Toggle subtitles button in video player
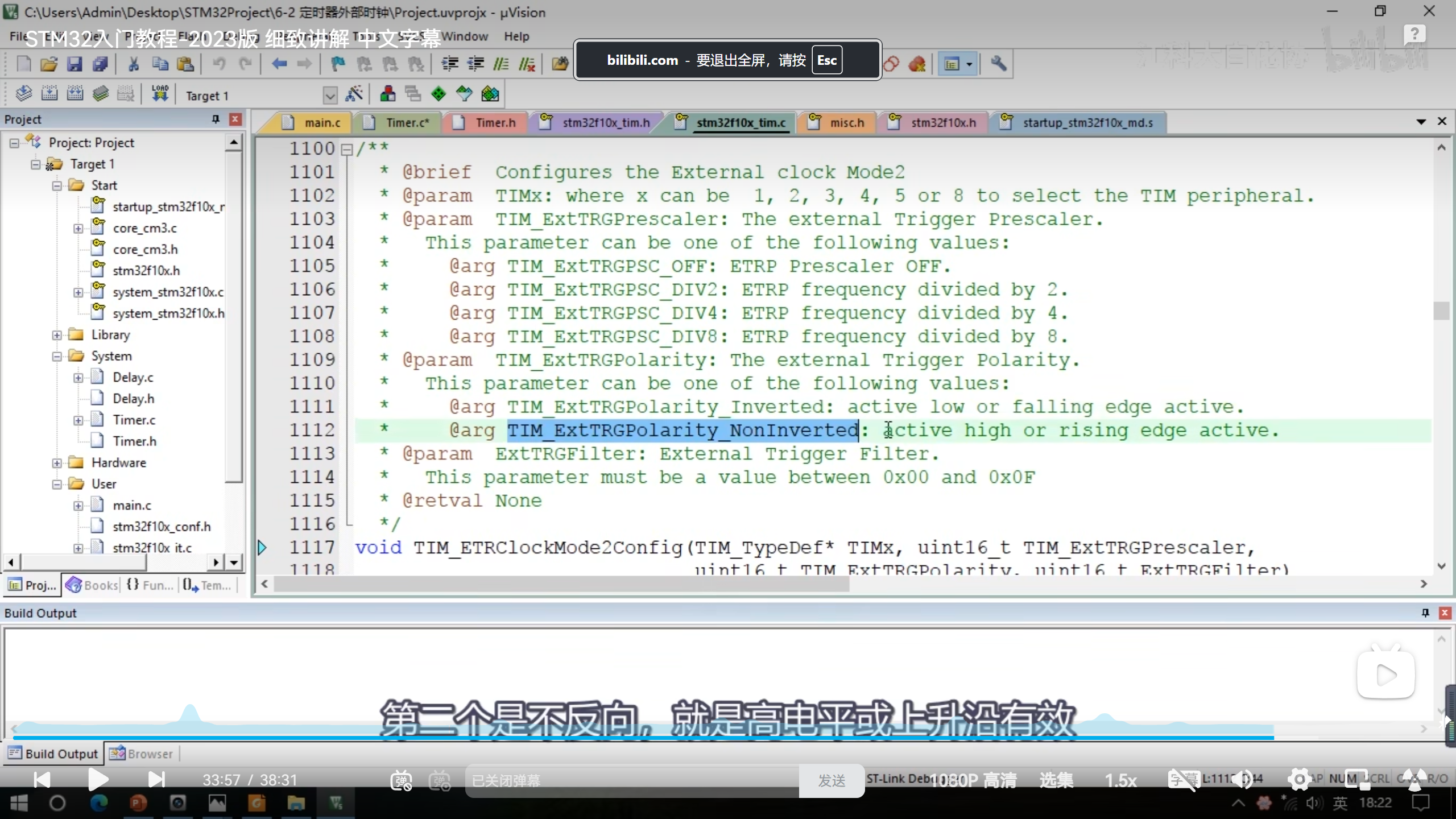This screenshot has width=1456, height=819. point(1183,780)
